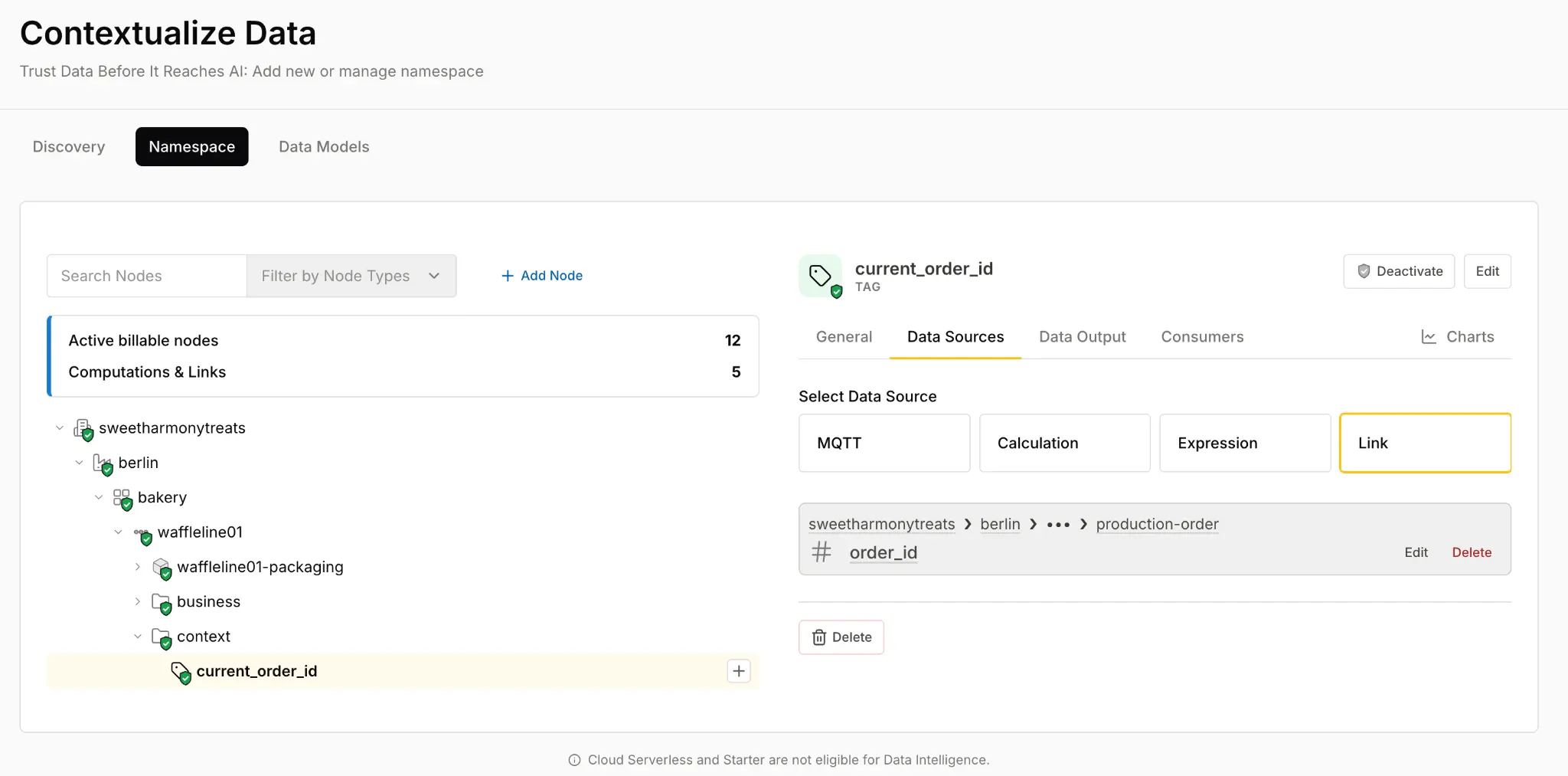Edit the order_id link source

pos(1416,552)
